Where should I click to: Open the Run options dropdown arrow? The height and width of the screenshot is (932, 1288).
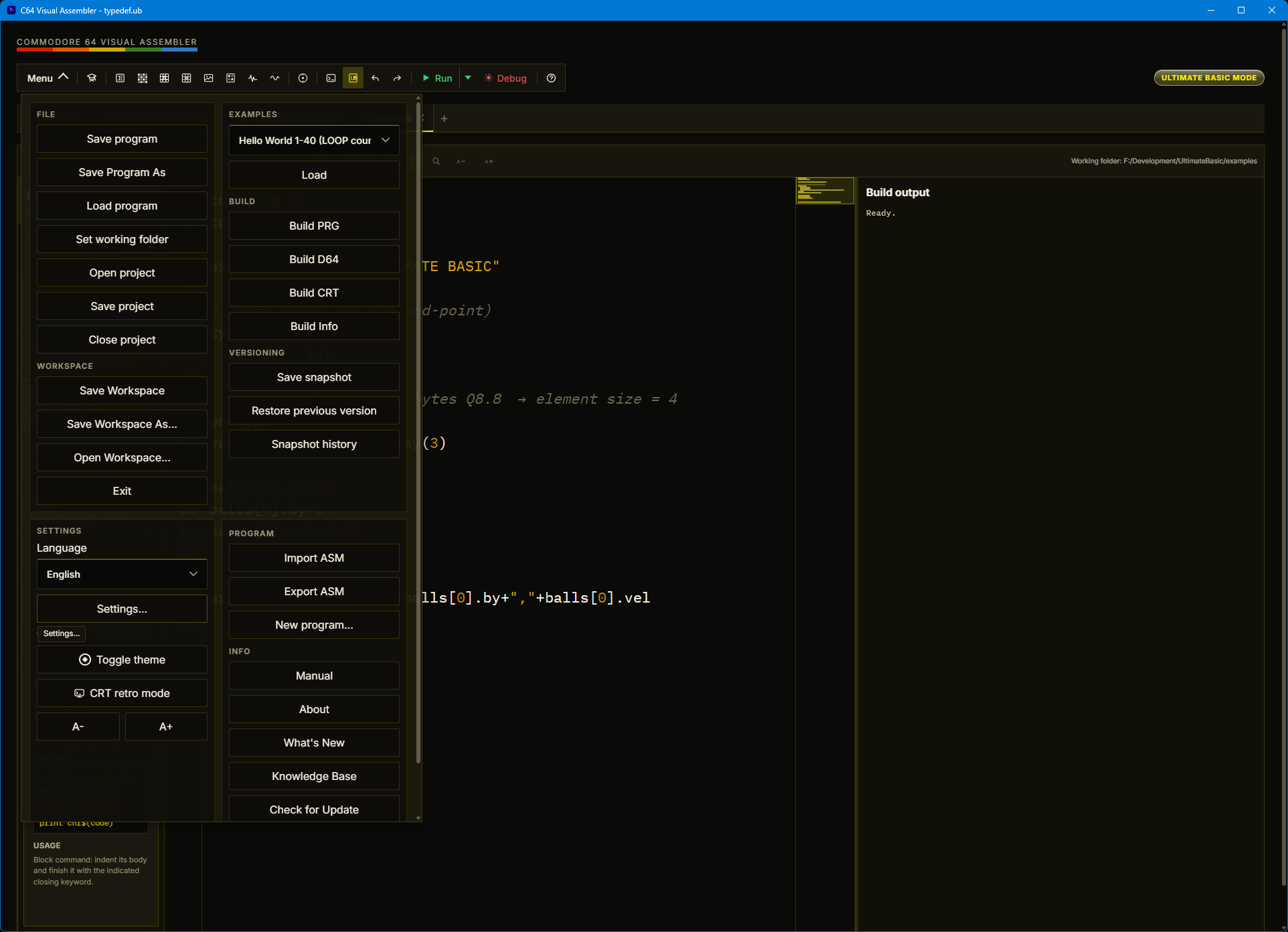469,78
